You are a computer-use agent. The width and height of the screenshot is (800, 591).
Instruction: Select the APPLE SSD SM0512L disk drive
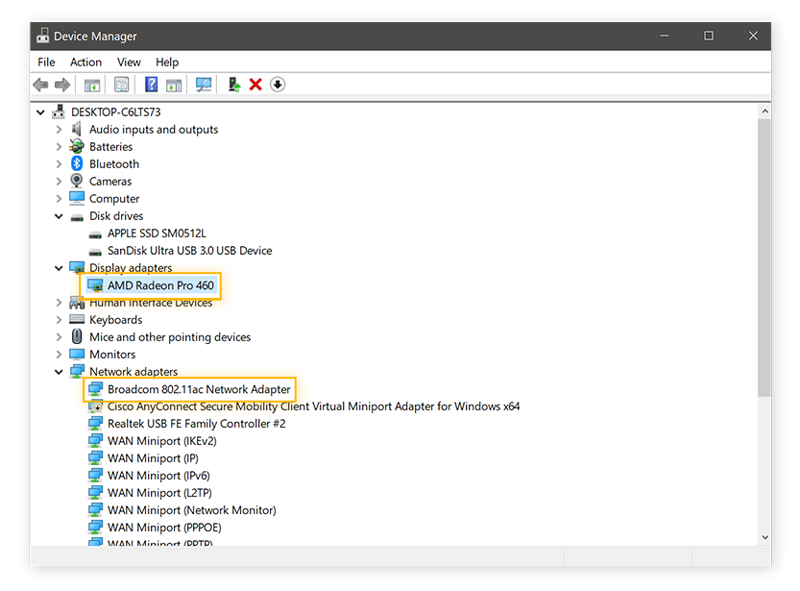tap(155, 233)
